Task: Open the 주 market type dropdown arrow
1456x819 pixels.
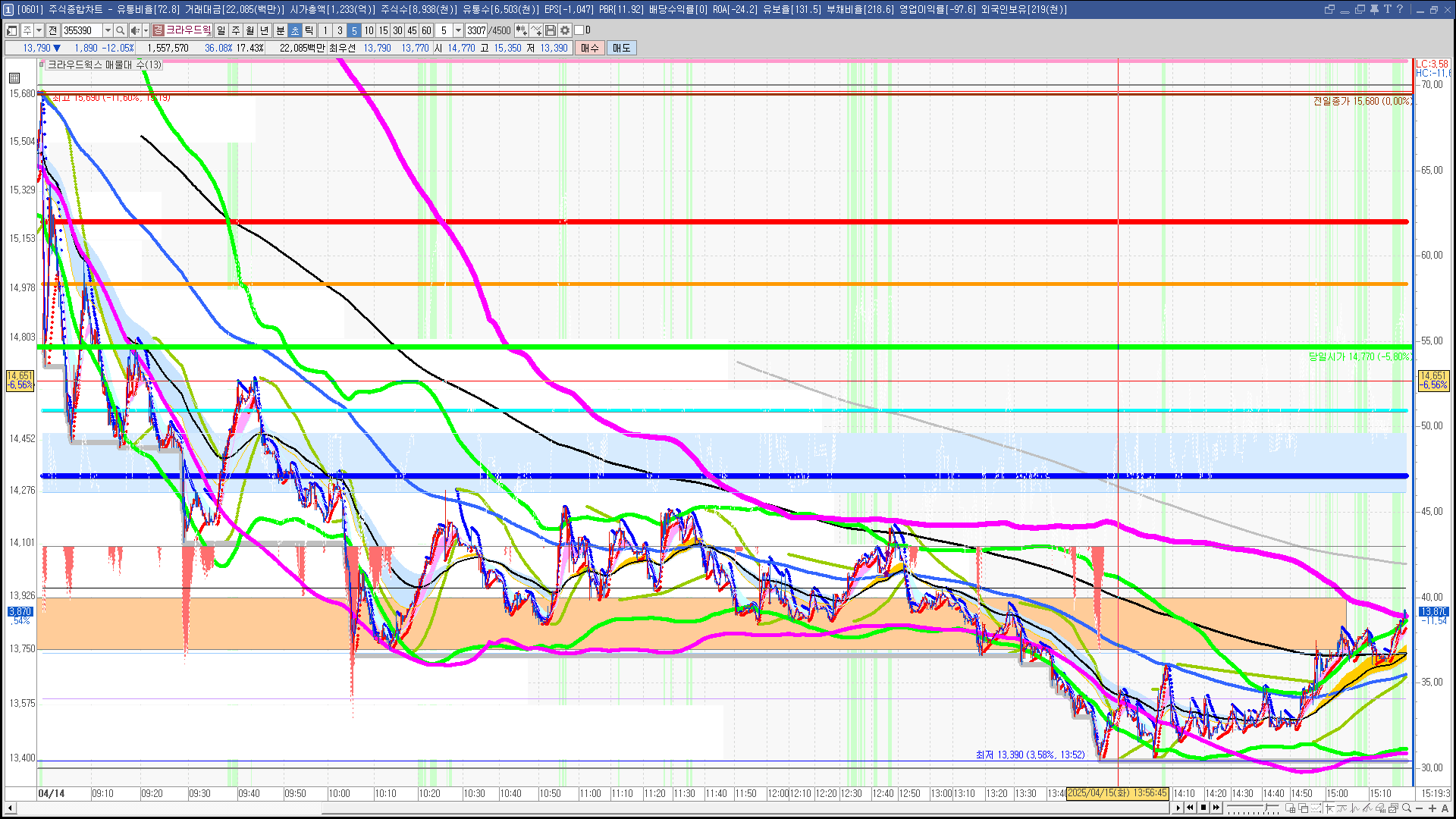Action: 39,30
